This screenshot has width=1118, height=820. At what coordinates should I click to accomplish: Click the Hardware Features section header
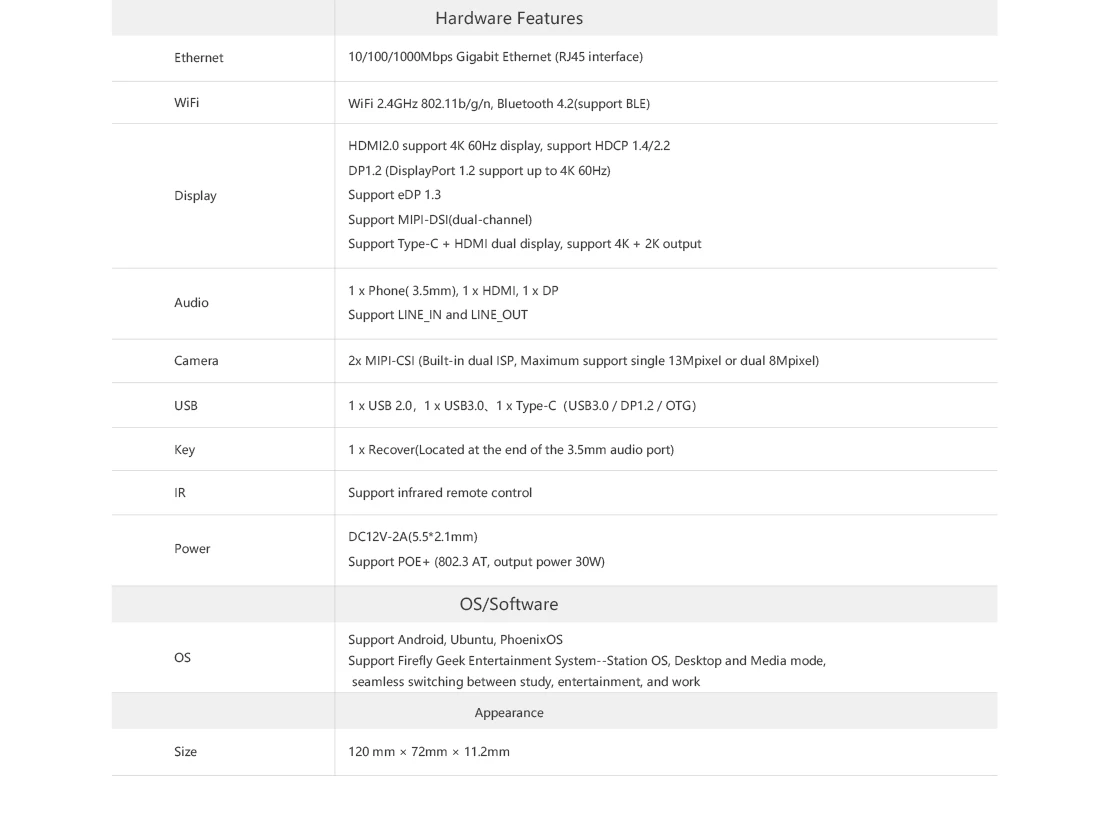coord(508,18)
